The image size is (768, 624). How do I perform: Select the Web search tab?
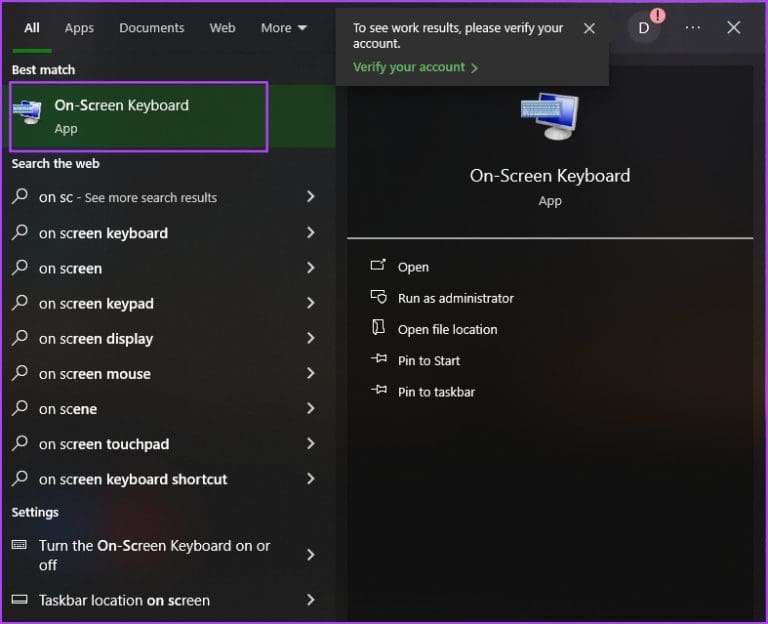tap(222, 28)
